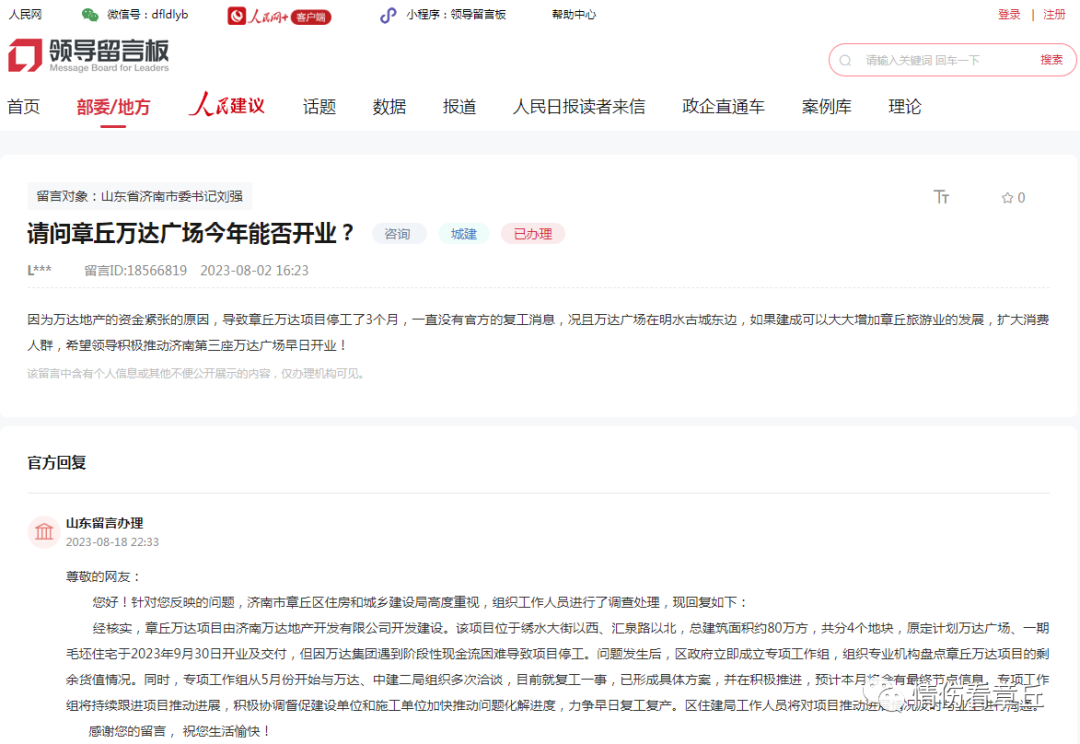Screen dimensions: 1080x744
Task: Click 登录 to log in
Action: (1009, 14)
